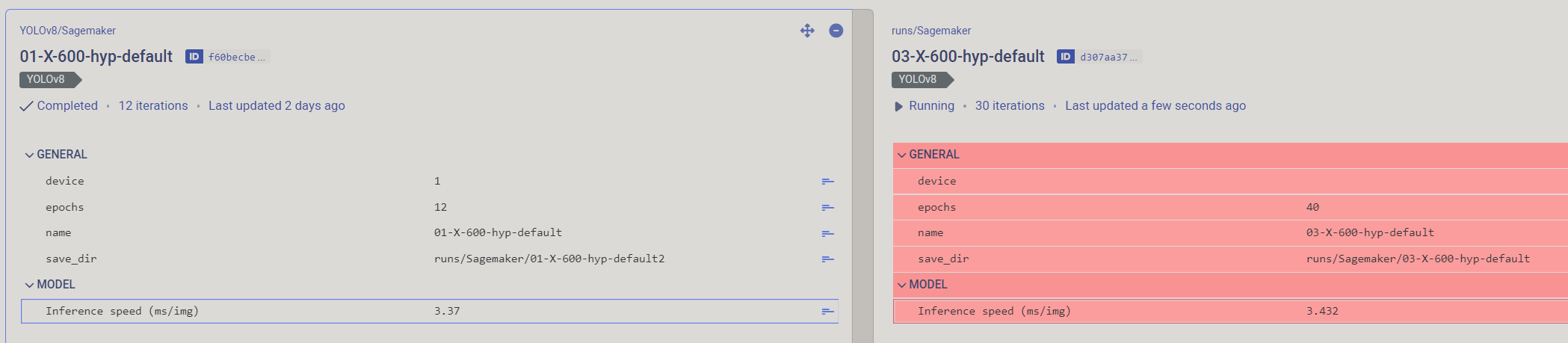Click the Inference speed (ms/img) label in the left panel
This screenshot has width=1568, height=343.
click(x=122, y=311)
